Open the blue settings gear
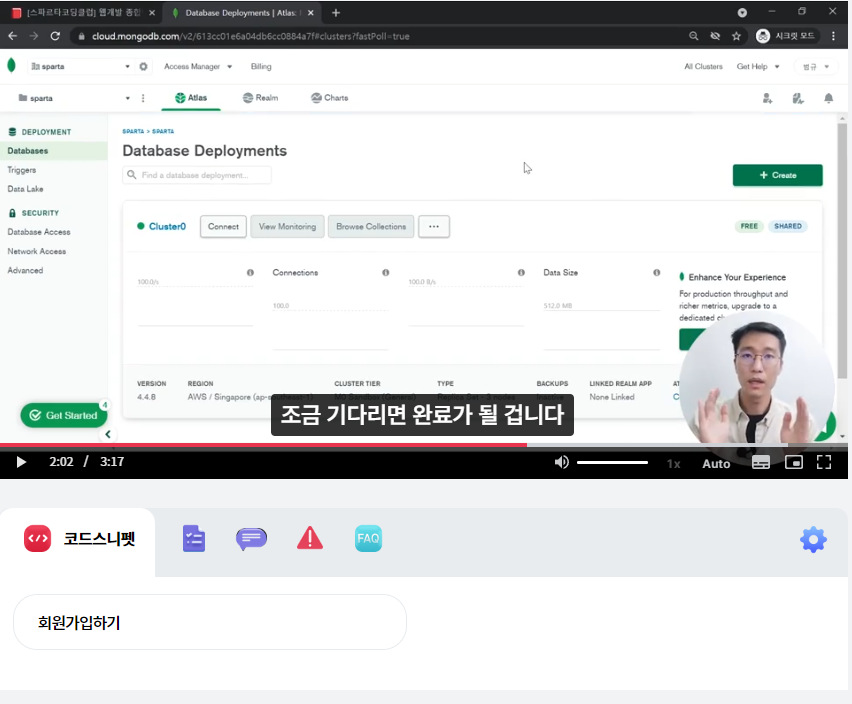 [x=813, y=539]
